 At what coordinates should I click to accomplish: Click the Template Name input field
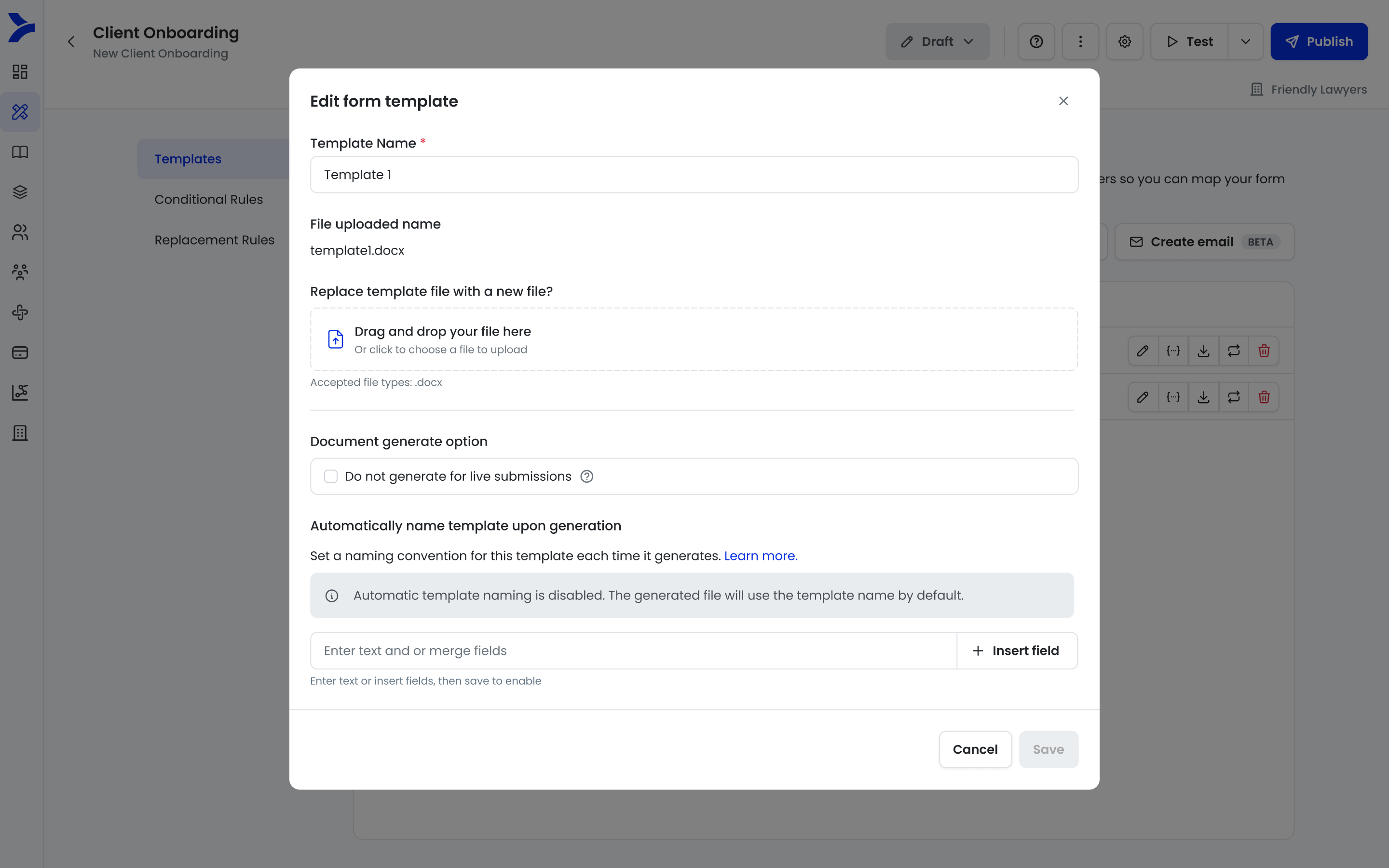694,175
